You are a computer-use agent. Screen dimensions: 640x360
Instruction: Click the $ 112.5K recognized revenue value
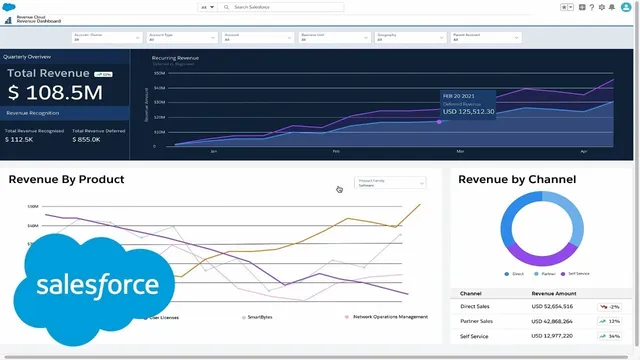pyautogui.click(x=19, y=140)
